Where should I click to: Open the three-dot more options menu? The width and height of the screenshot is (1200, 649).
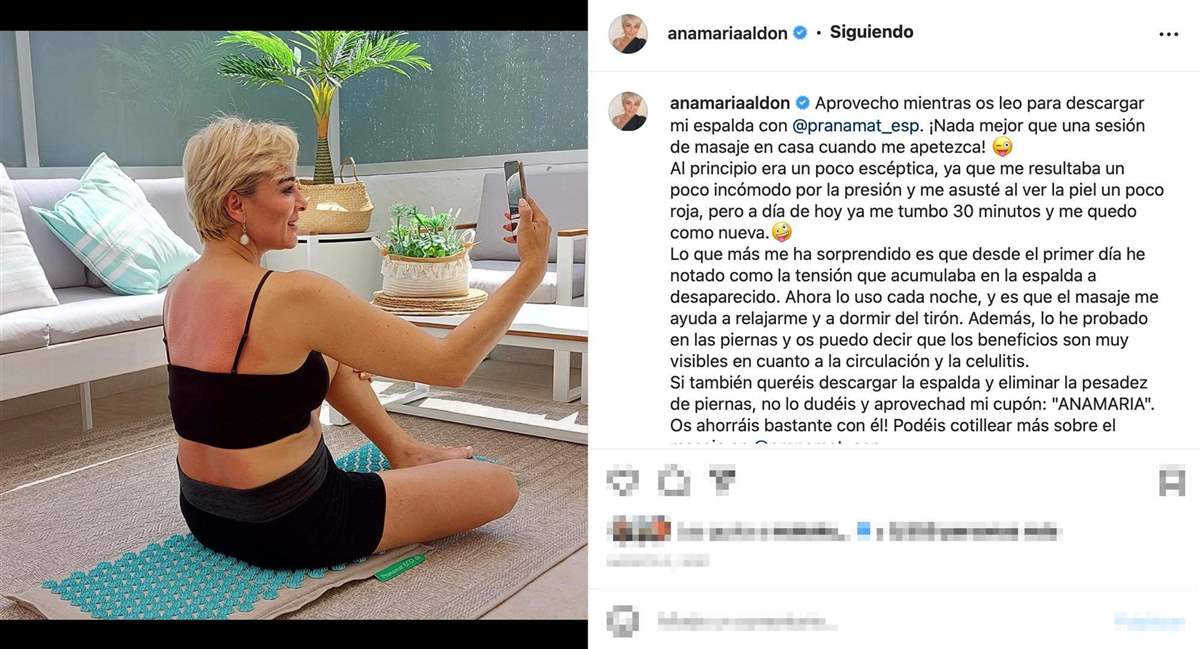click(1169, 34)
